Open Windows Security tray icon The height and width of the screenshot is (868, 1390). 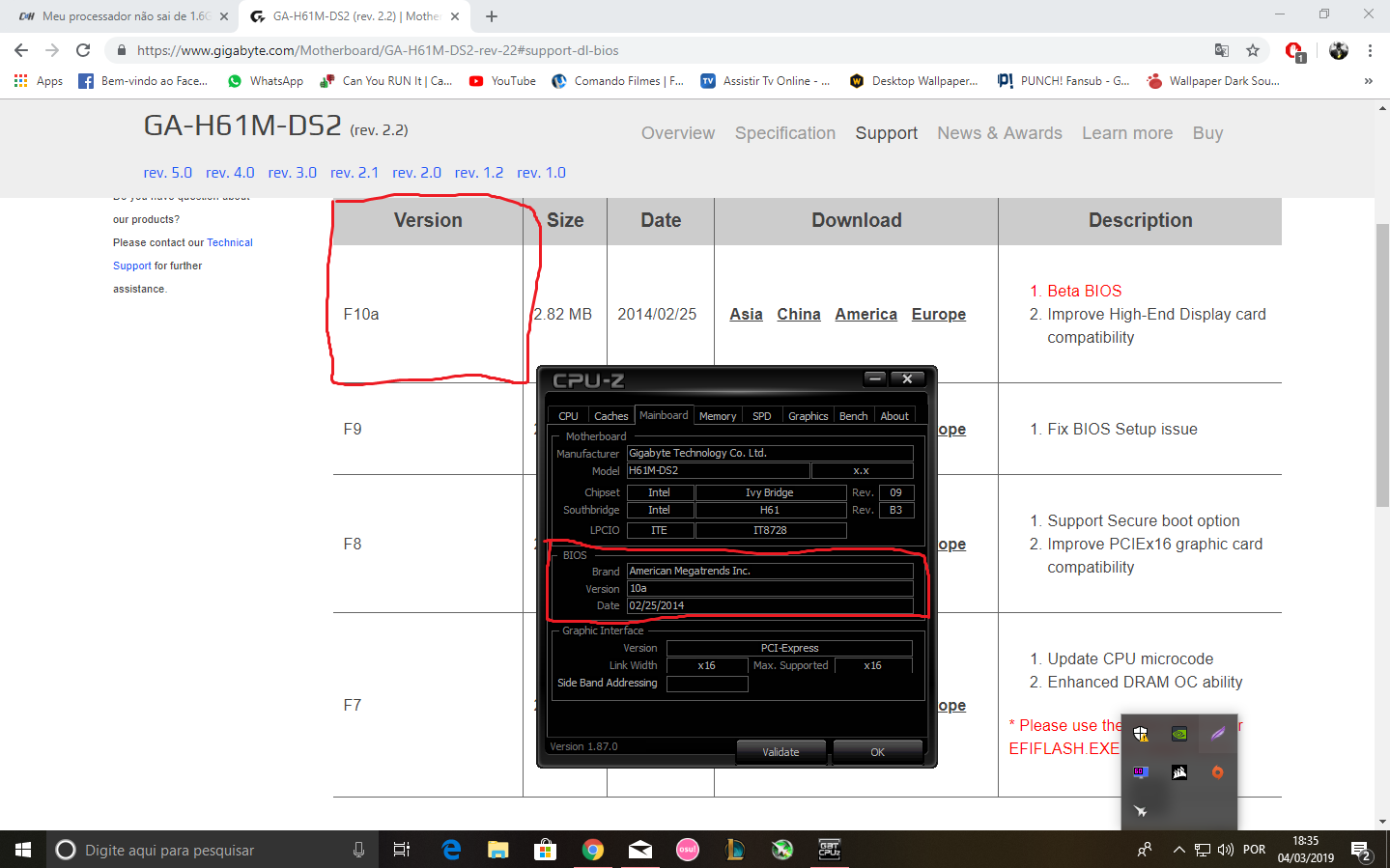[x=1141, y=734]
